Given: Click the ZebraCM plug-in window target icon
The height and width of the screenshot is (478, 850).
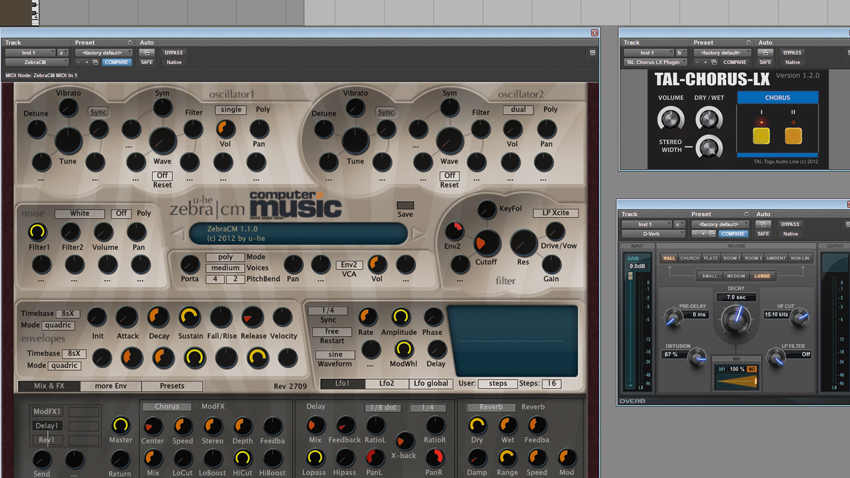Looking at the screenshot, I should 592,53.
